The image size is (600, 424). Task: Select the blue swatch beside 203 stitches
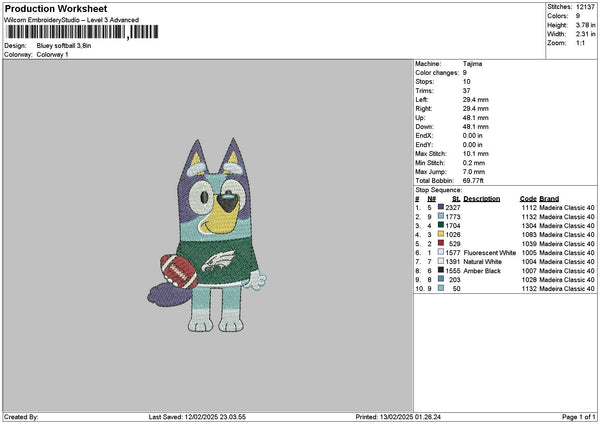pos(441,279)
